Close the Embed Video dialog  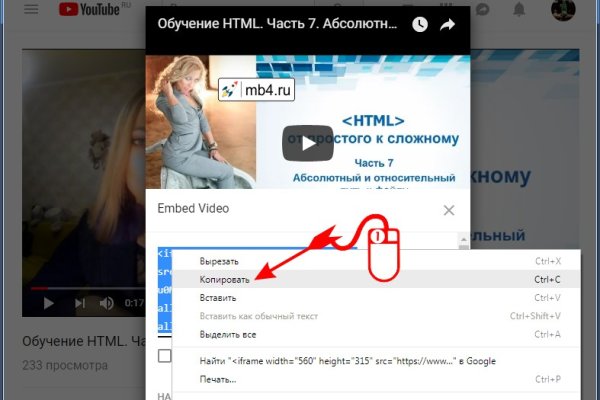pyautogui.click(x=449, y=210)
